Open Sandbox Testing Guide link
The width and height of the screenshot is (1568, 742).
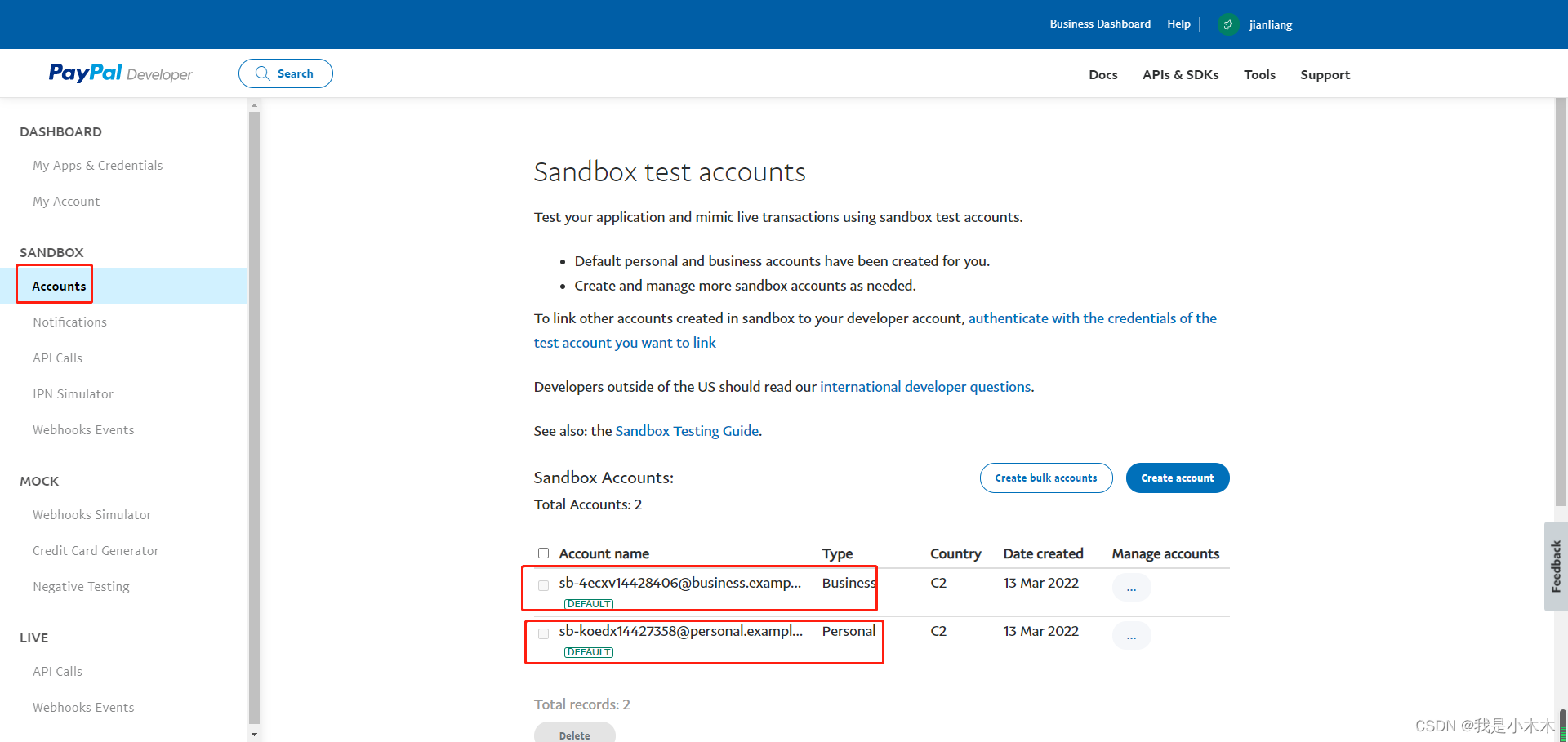click(x=687, y=431)
